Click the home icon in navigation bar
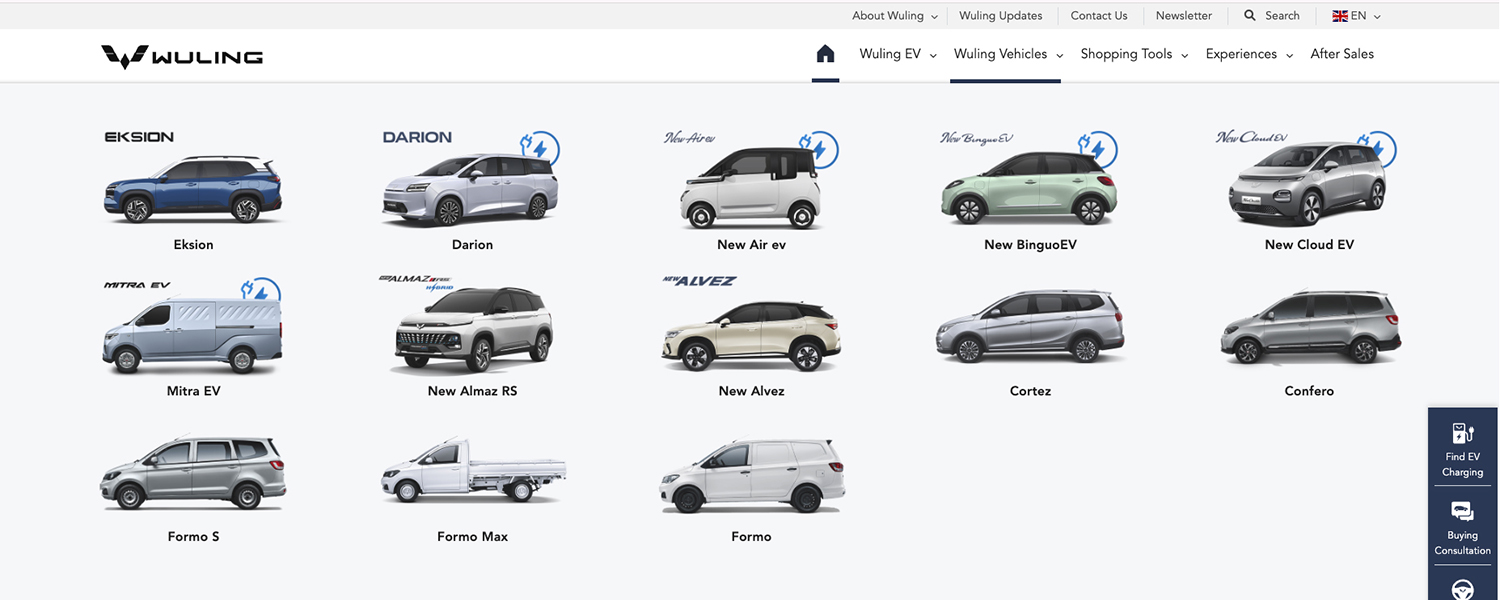This screenshot has width=1500, height=600. pos(825,54)
